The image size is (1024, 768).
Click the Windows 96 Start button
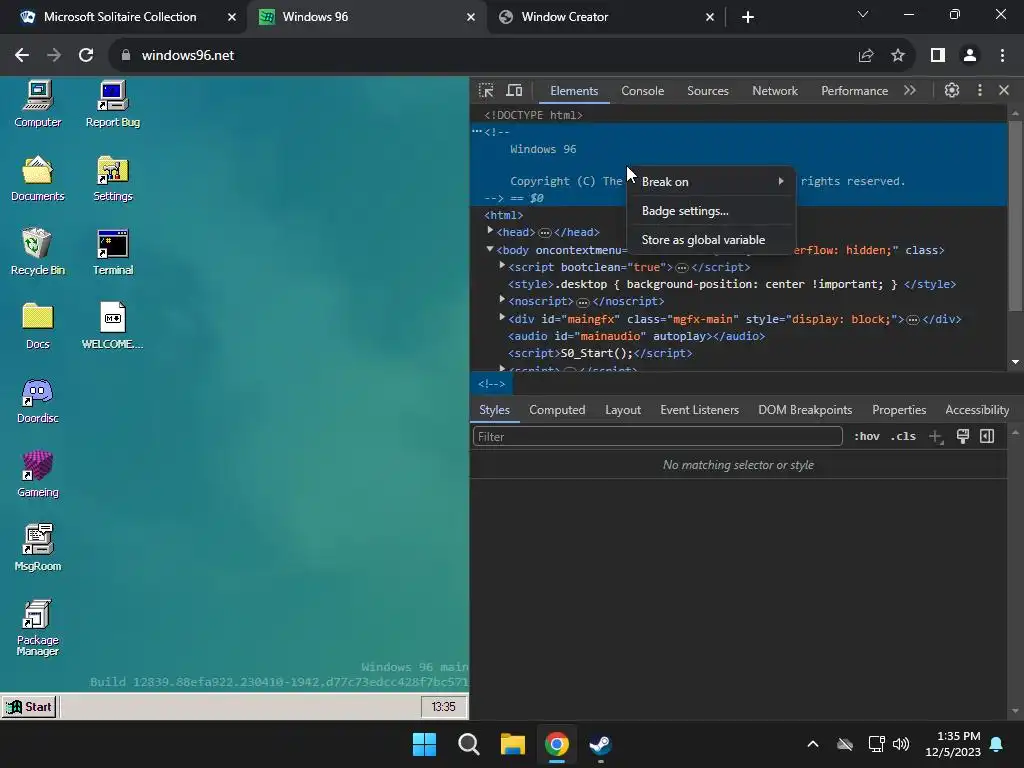(29, 707)
